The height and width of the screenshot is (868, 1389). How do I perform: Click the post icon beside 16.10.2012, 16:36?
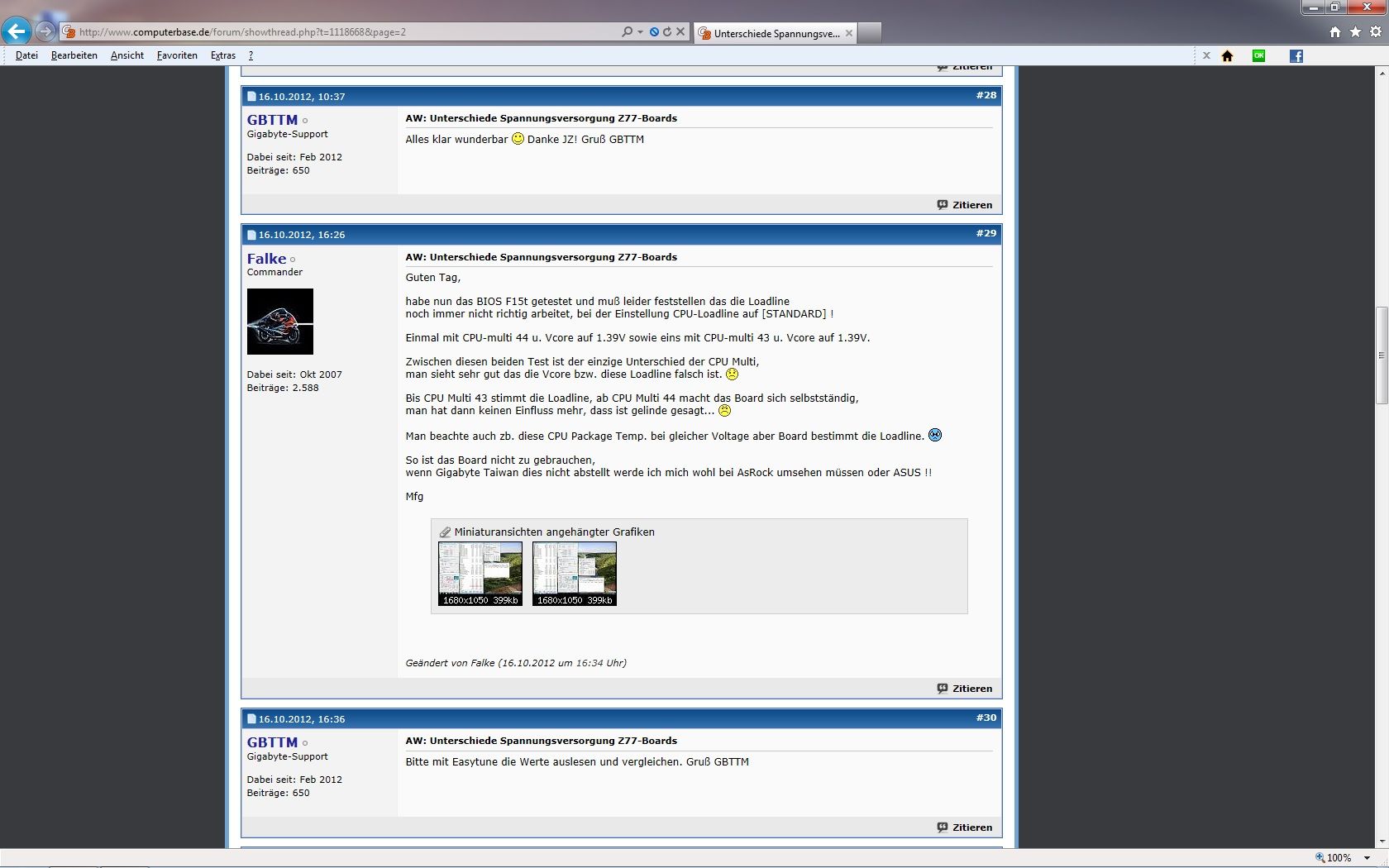click(251, 719)
